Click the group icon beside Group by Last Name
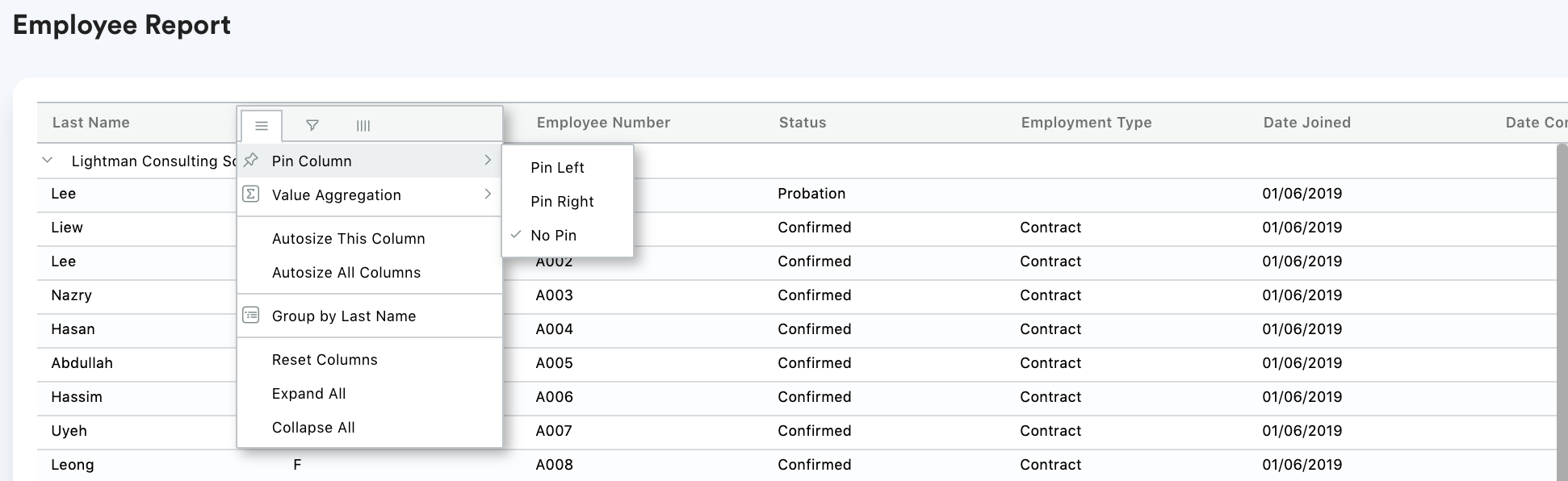 coord(251,315)
